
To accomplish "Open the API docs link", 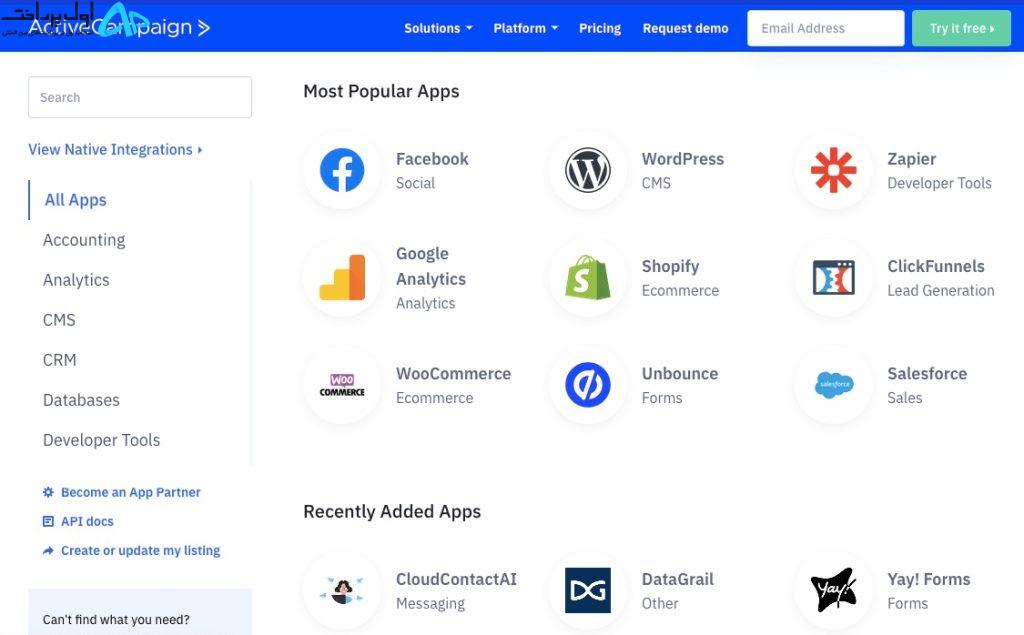I will [x=87, y=521].
